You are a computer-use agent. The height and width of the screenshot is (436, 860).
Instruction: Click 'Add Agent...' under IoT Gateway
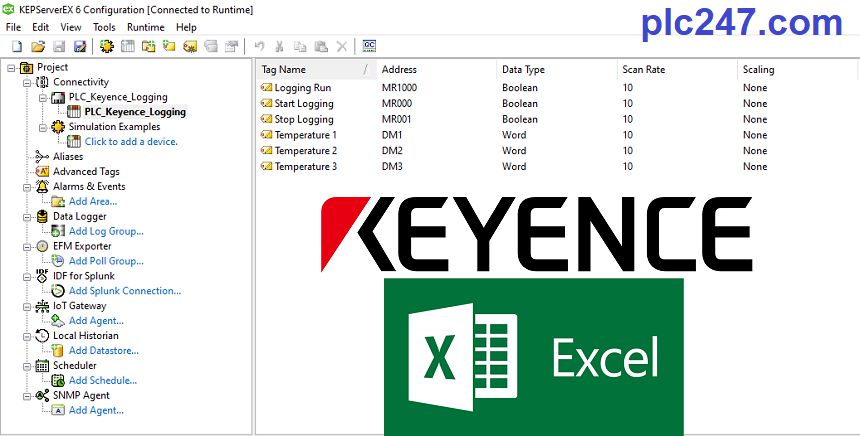[x=96, y=320]
